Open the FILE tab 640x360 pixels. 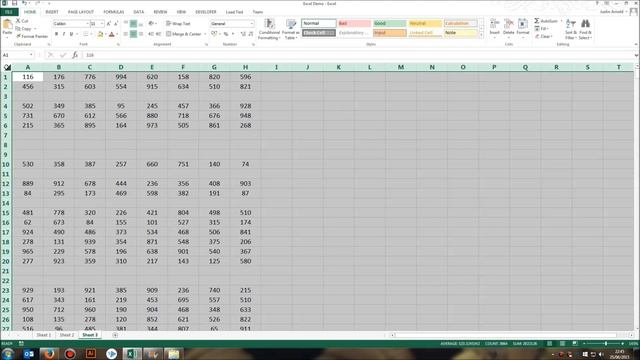[9, 12]
